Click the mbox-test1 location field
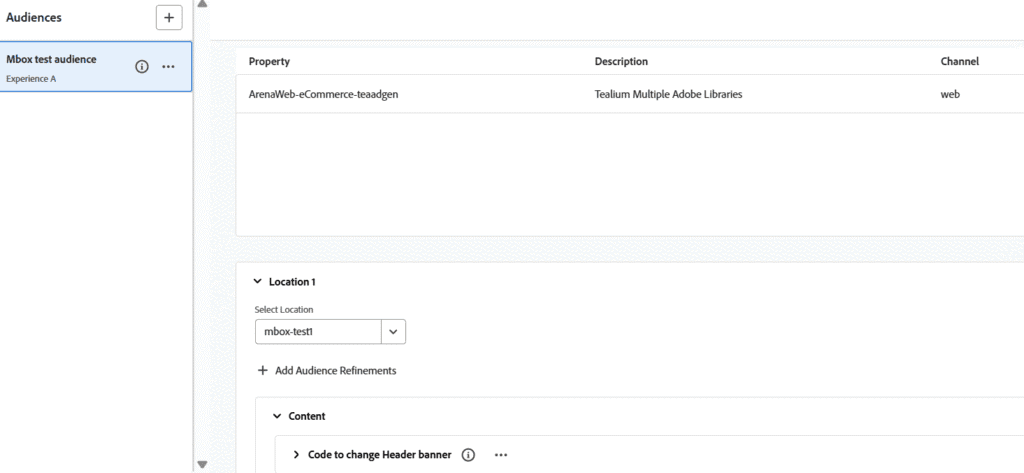This screenshot has height=473, width=1024. 317,331
